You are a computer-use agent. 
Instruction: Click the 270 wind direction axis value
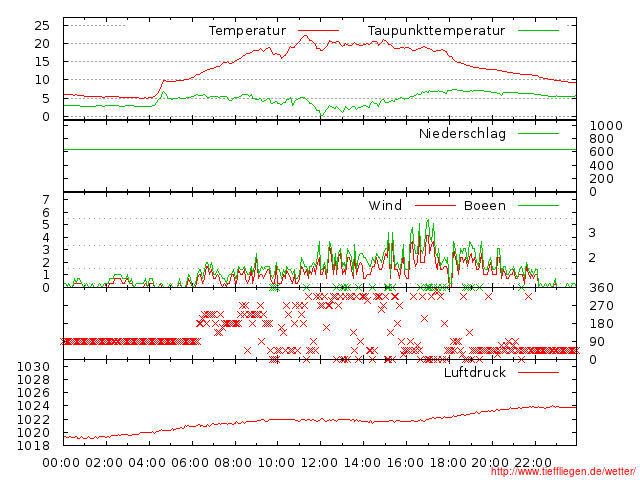tap(601, 306)
